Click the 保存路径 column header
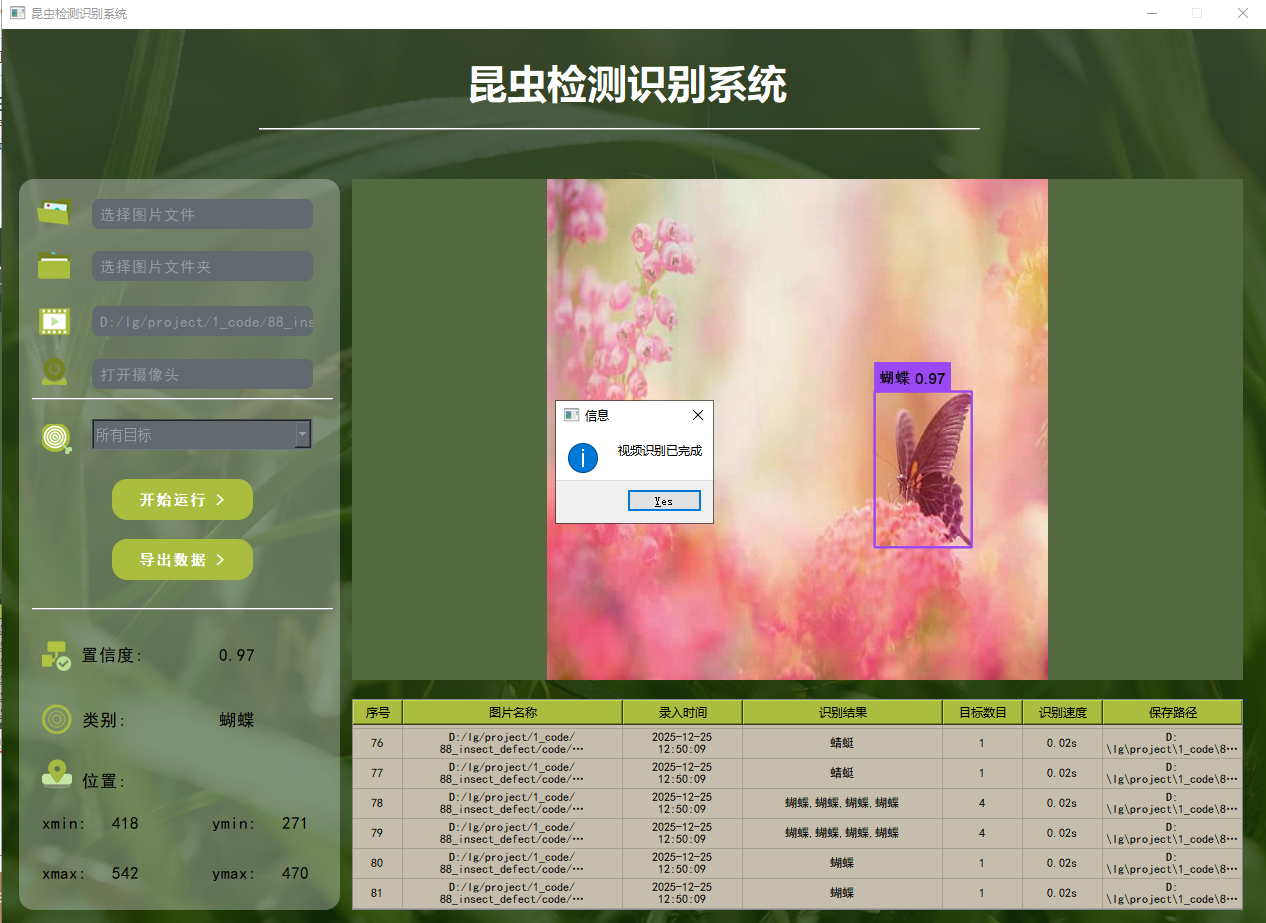The height and width of the screenshot is (923, 1266). click(x=1172, y=712)
